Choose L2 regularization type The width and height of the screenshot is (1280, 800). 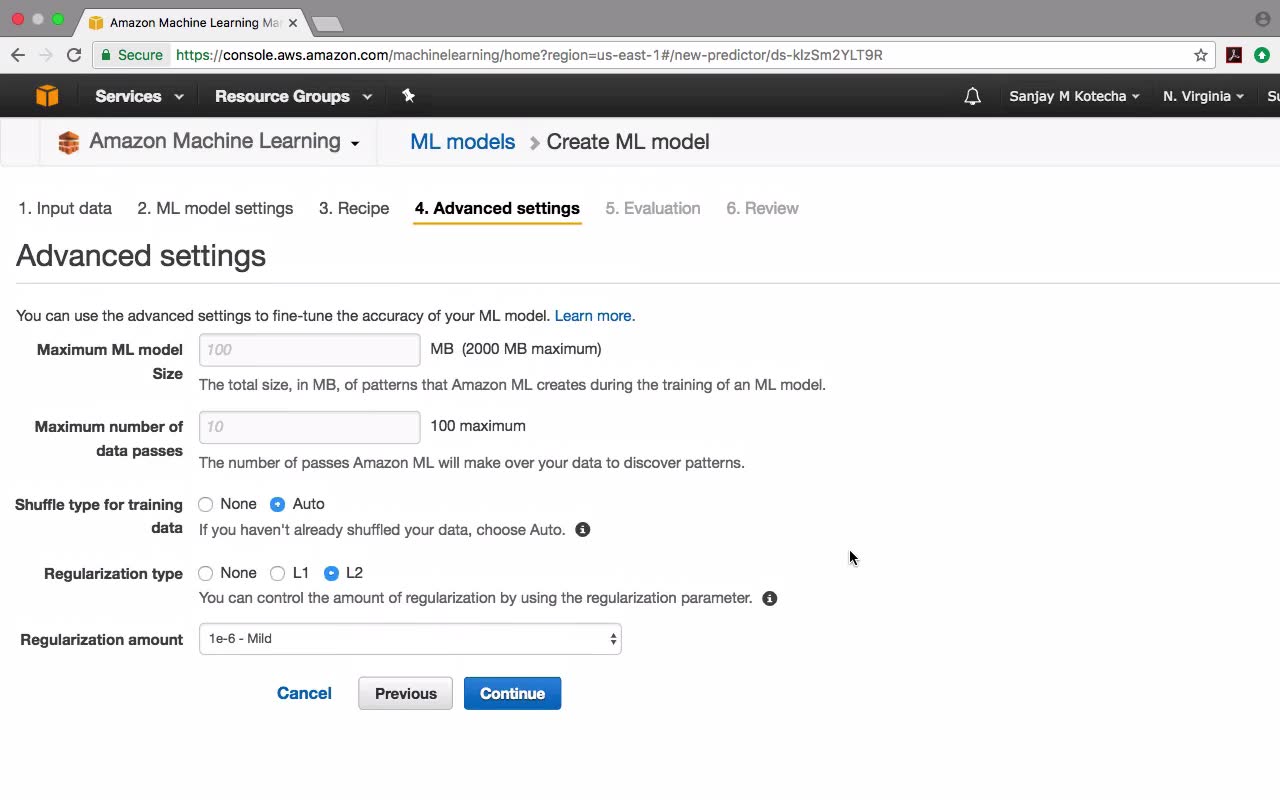pyautogui.click(x=332, y=574)
